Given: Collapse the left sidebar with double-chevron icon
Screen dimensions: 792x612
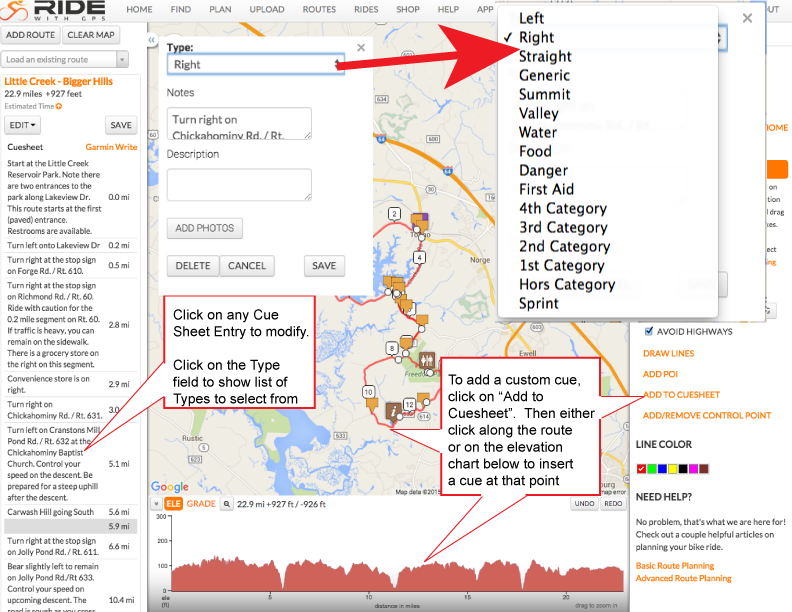Looking at the screenshot, I should [x=152, y=41].
